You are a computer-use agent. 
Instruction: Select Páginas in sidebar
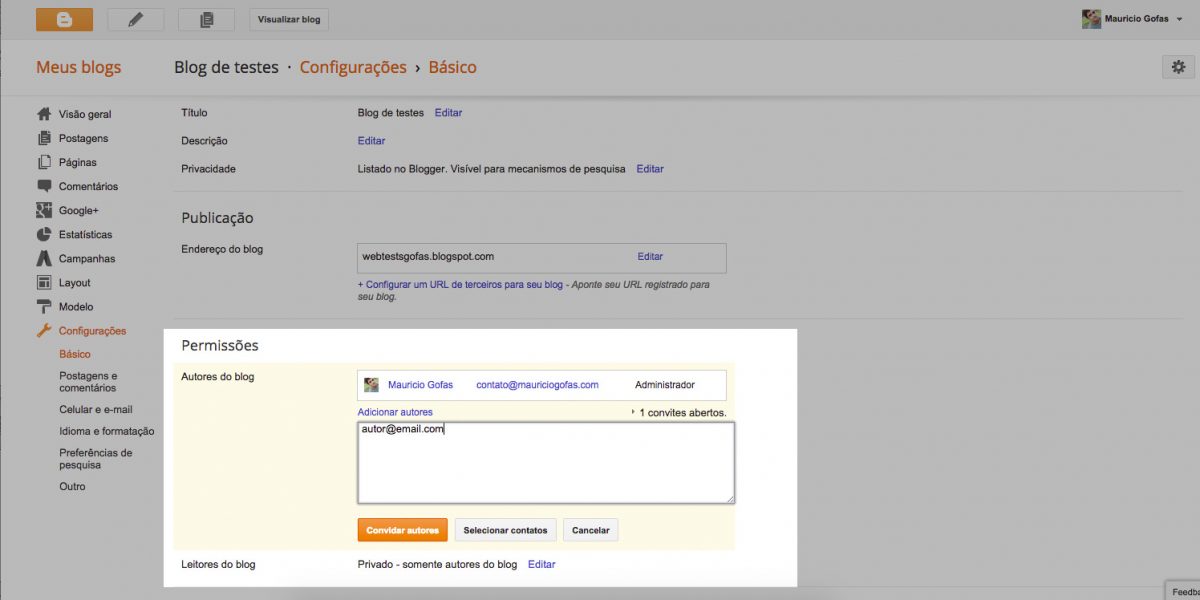(78, 162)
